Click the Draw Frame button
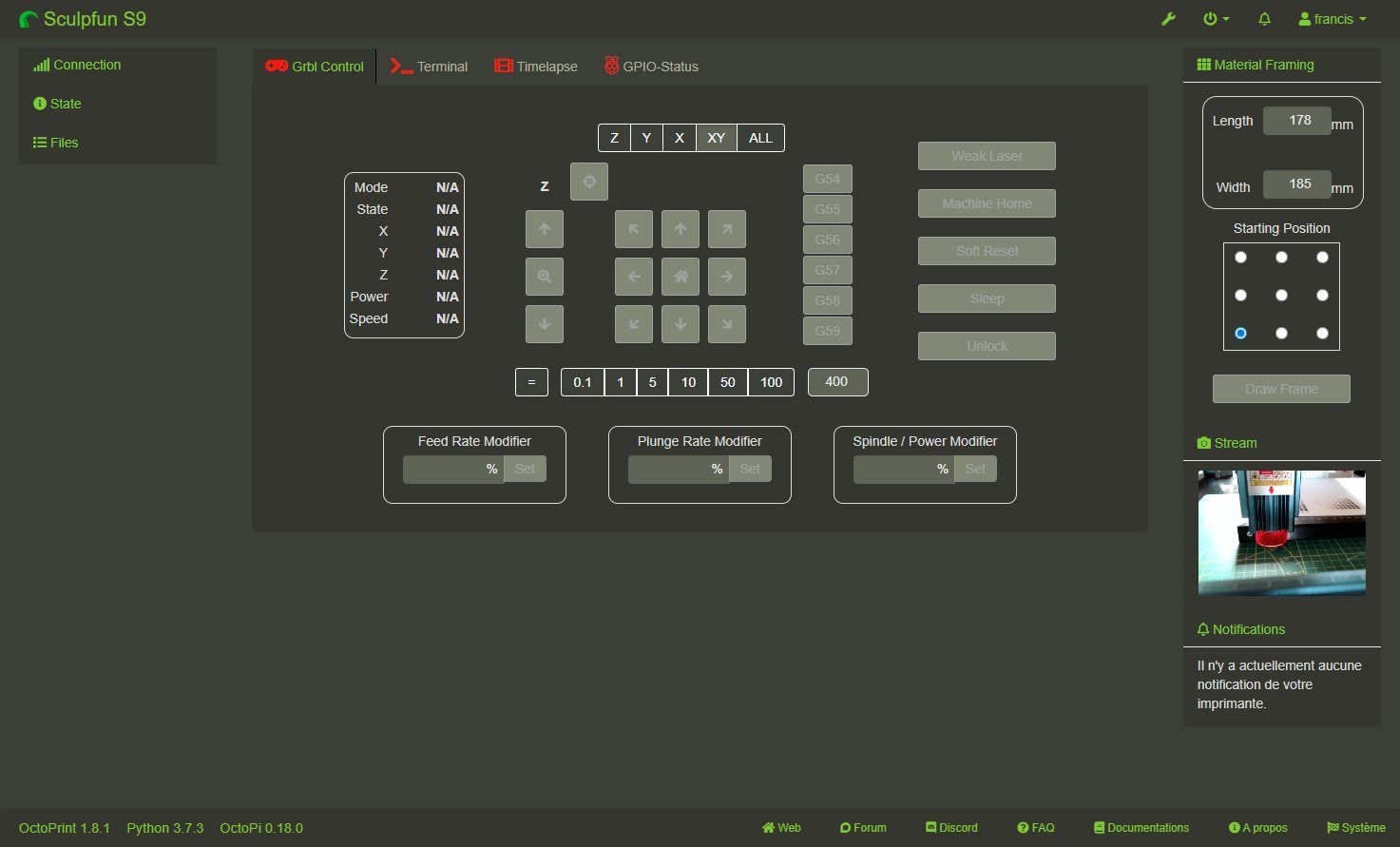 click(x=1281, y=389)
